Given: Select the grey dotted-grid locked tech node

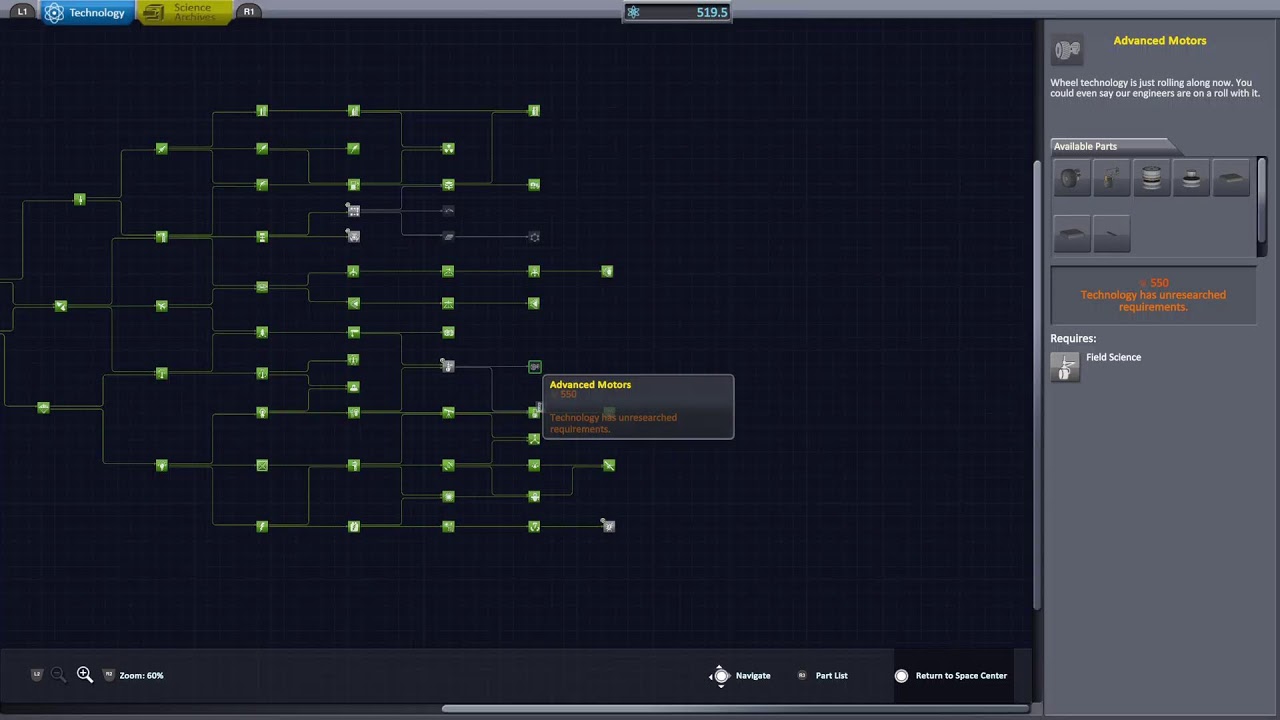Looking at the screenshot, I should 353,210.
